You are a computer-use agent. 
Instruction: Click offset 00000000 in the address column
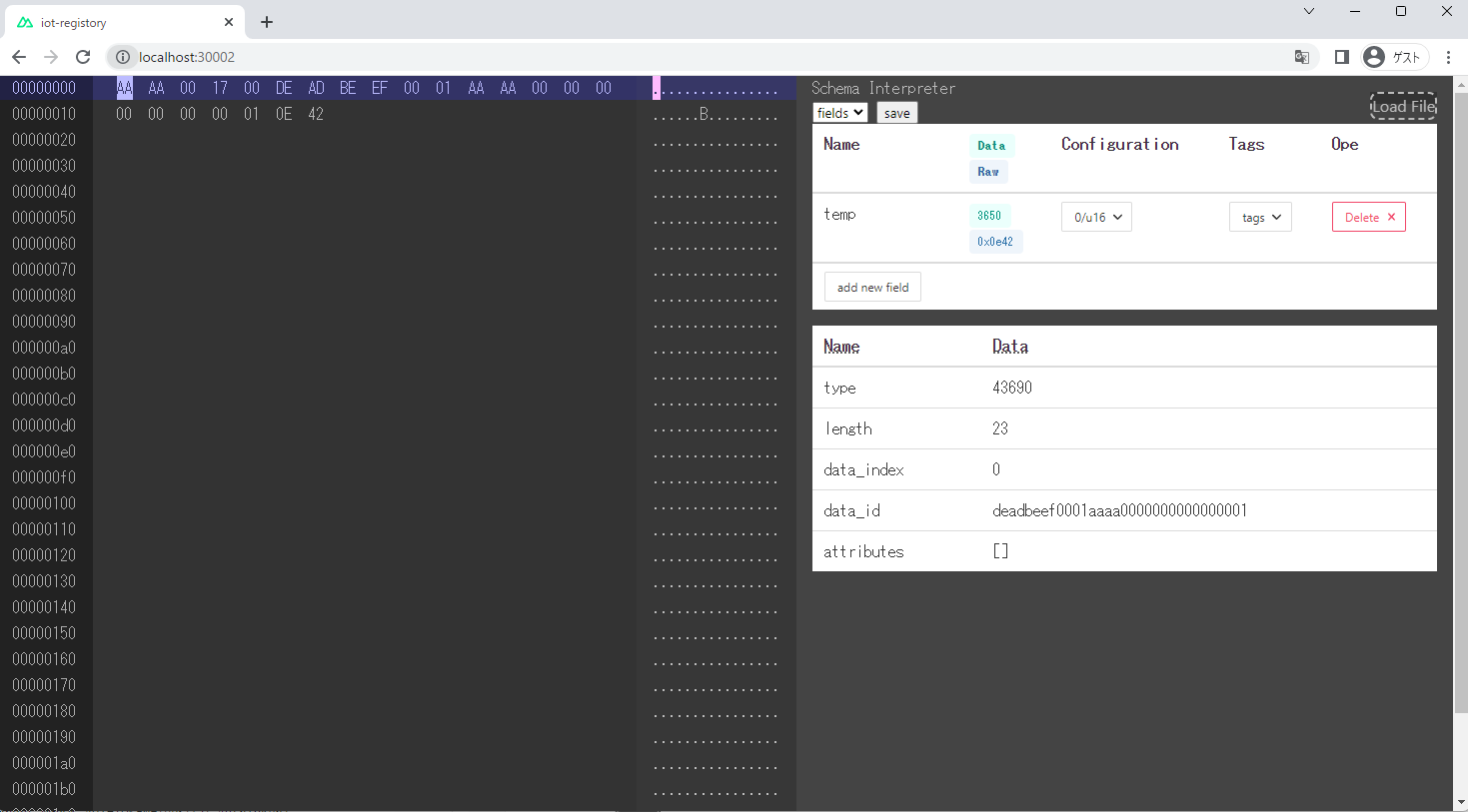point(44,88)
